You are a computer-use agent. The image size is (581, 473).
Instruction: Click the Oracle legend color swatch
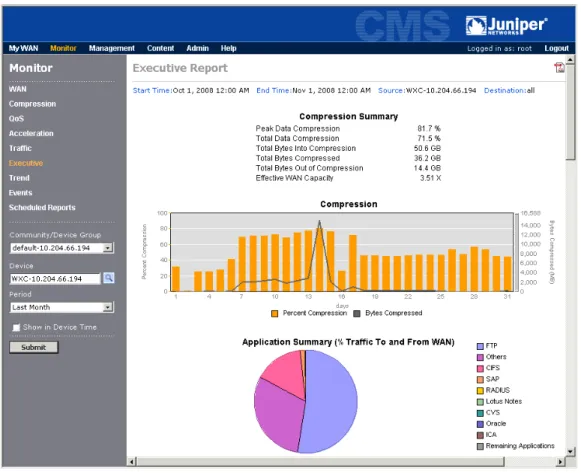pyautogui.click(x=480, y=424)
